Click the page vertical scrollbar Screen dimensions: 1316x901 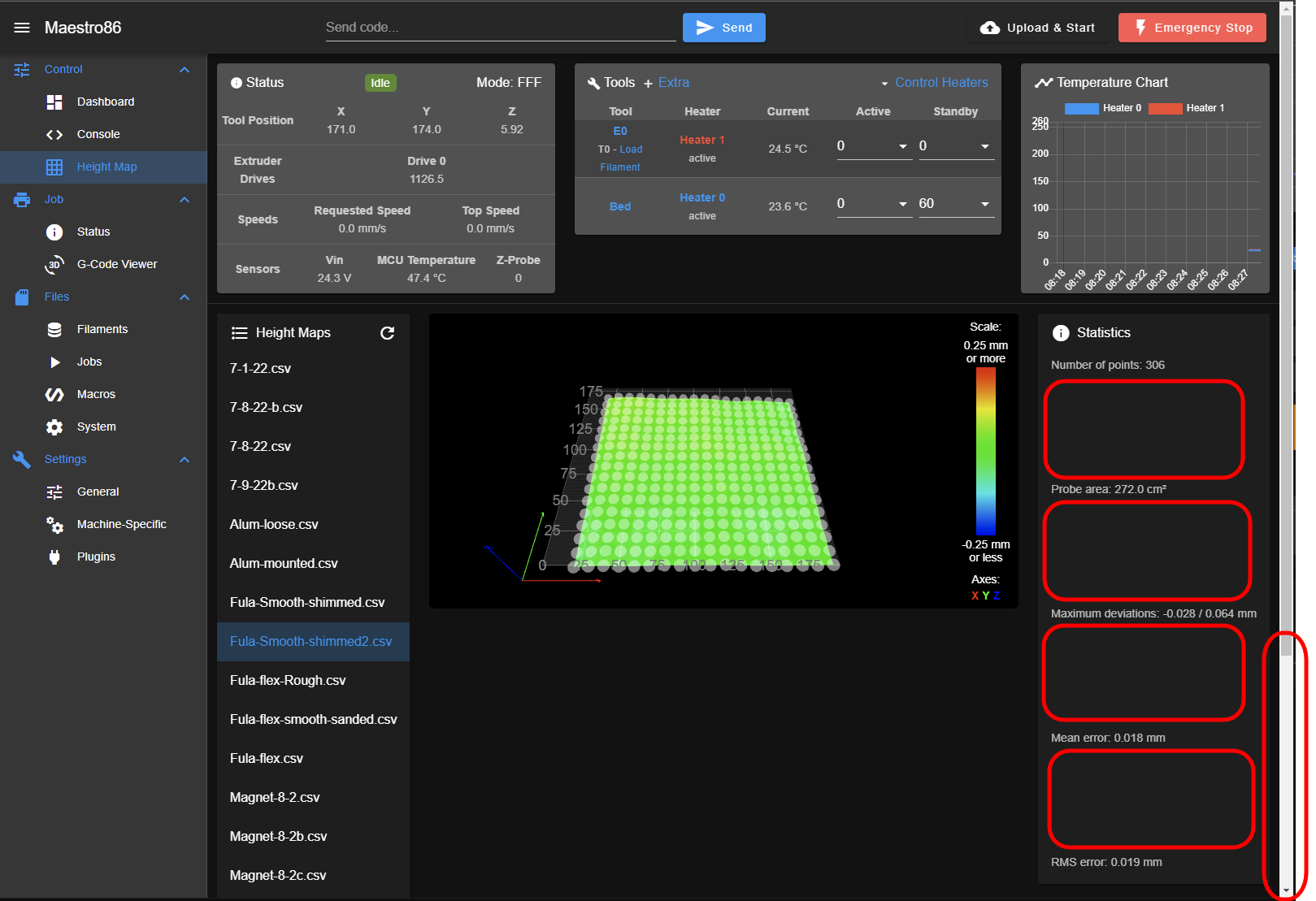coord(1286,450)
